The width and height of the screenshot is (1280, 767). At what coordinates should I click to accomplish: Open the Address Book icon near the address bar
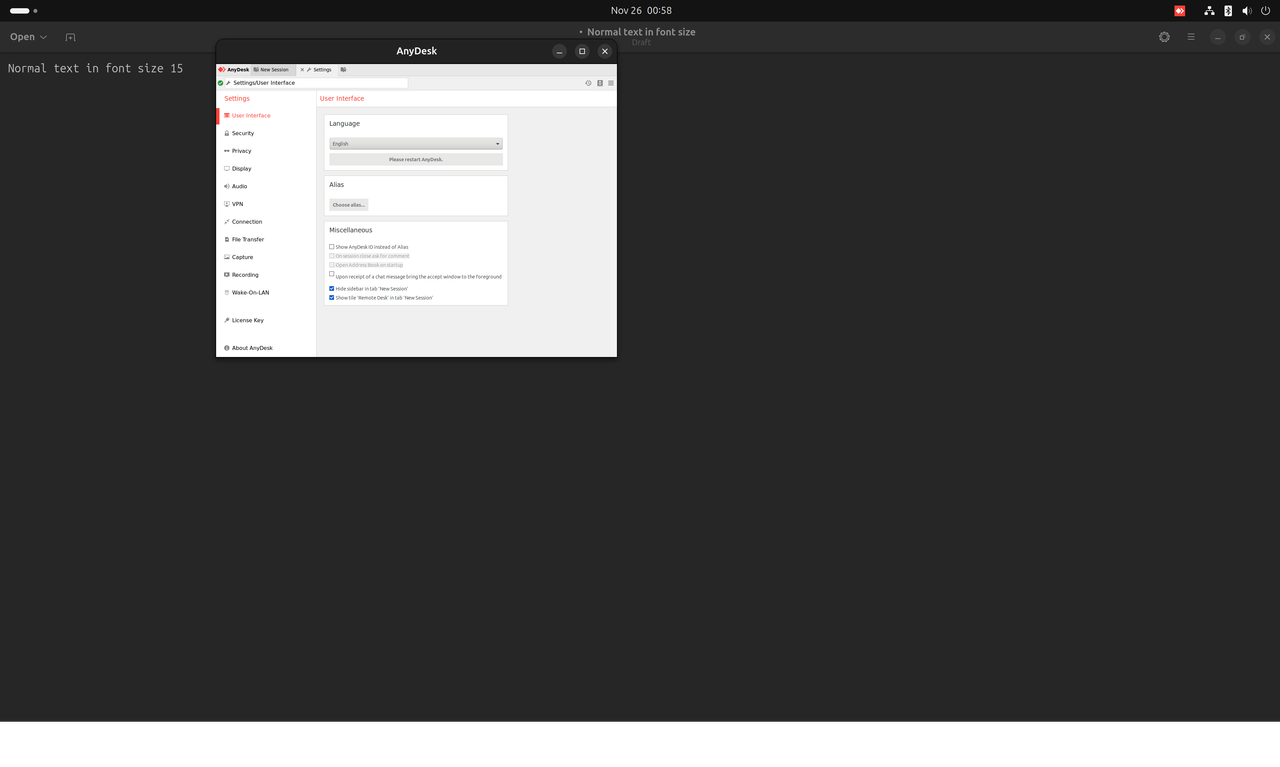point(600,83)
